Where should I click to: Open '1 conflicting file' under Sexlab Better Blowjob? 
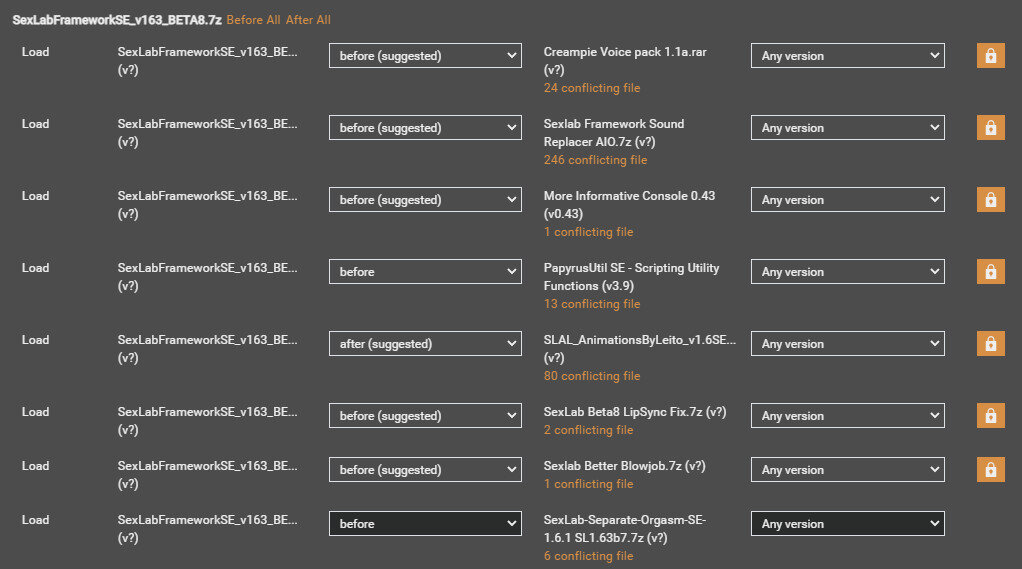click(x=589, y=484)
